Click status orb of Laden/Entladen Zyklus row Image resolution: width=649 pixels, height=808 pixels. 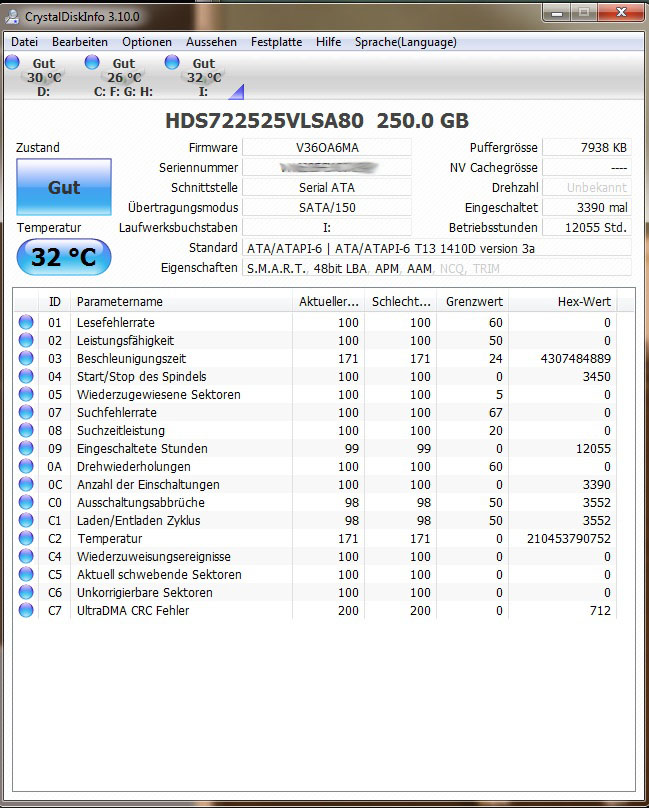(26, 520)
